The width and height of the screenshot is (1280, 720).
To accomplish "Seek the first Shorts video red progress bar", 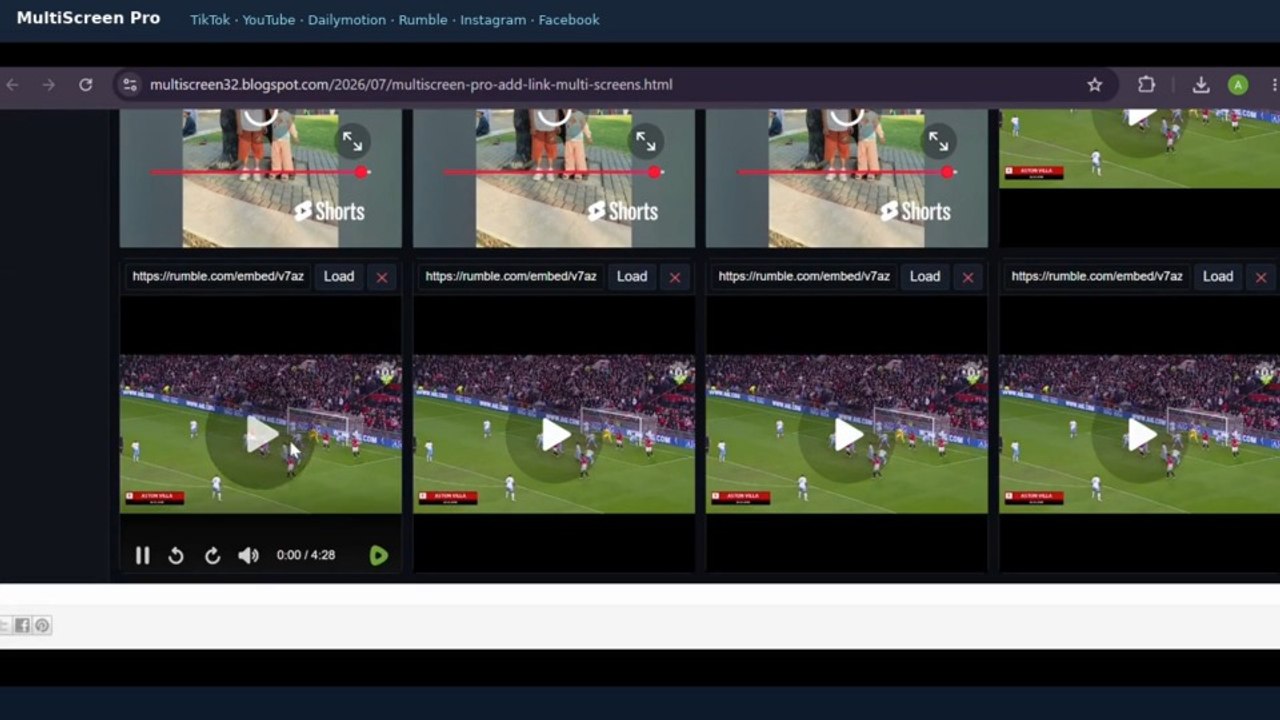I will pos(260,172).
